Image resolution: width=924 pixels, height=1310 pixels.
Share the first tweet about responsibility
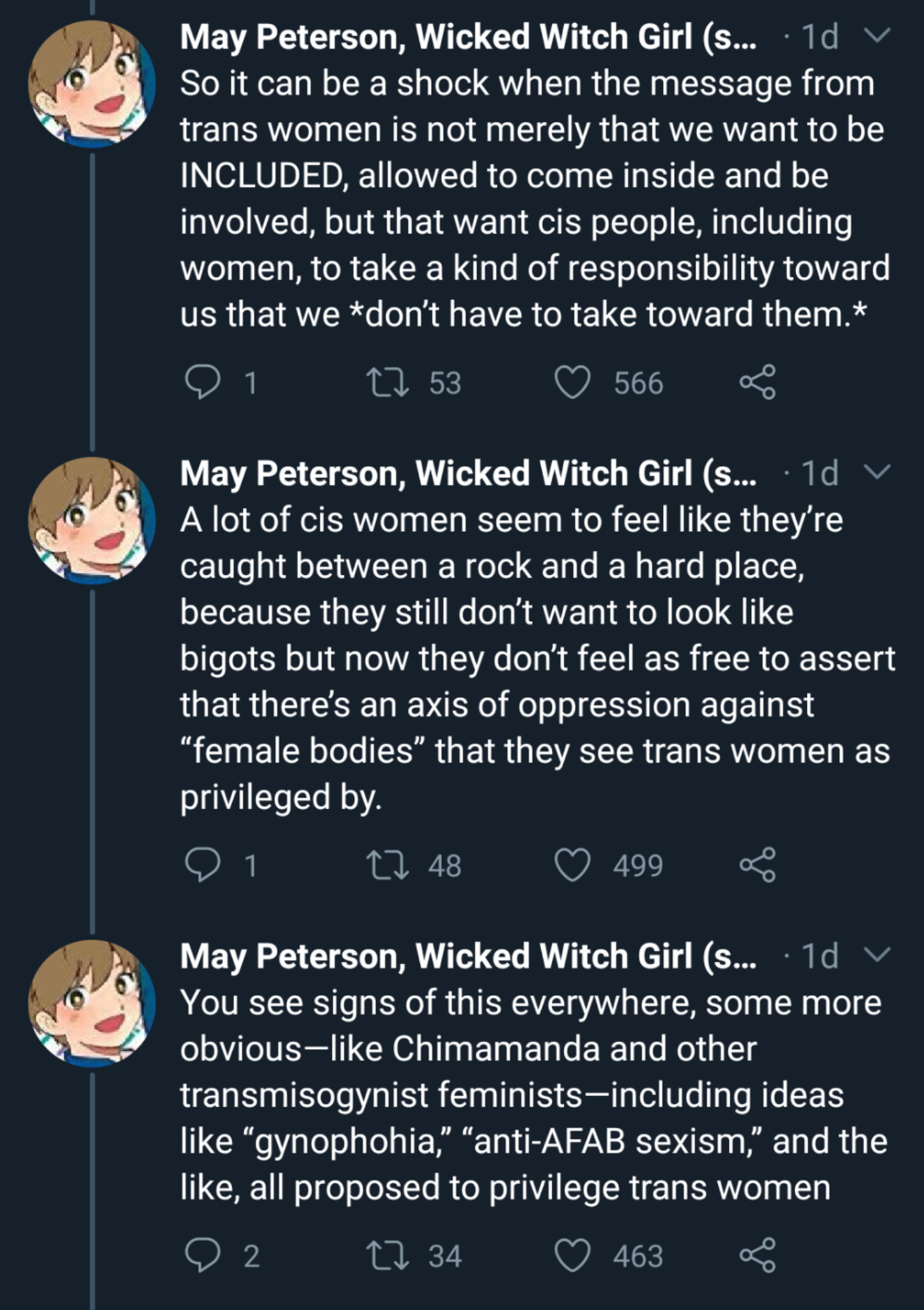758,383
